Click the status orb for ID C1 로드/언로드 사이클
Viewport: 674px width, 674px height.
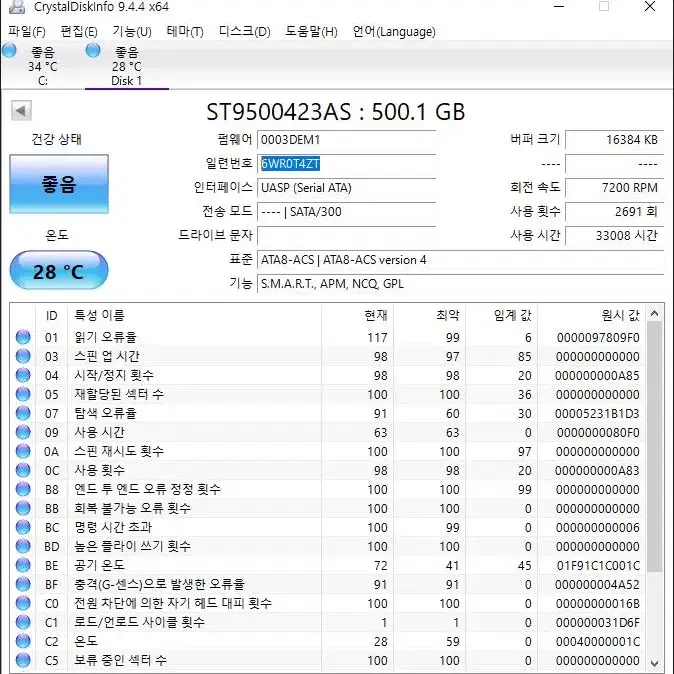pos(23,622)
